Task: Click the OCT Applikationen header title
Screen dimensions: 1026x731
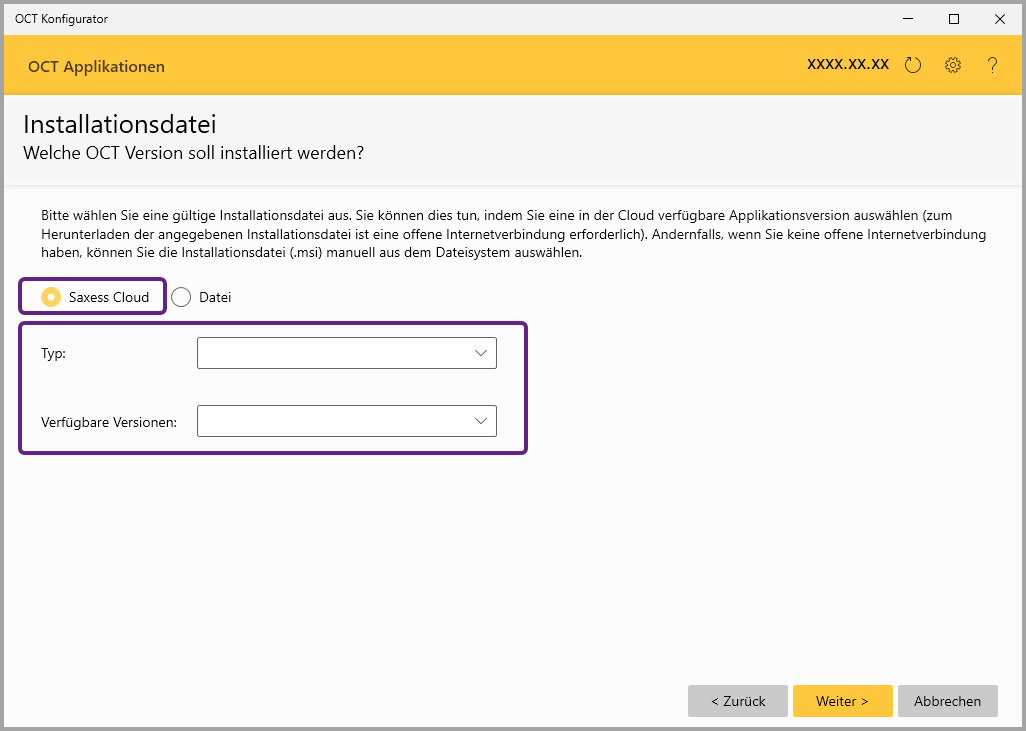Action: coord(96,67)
